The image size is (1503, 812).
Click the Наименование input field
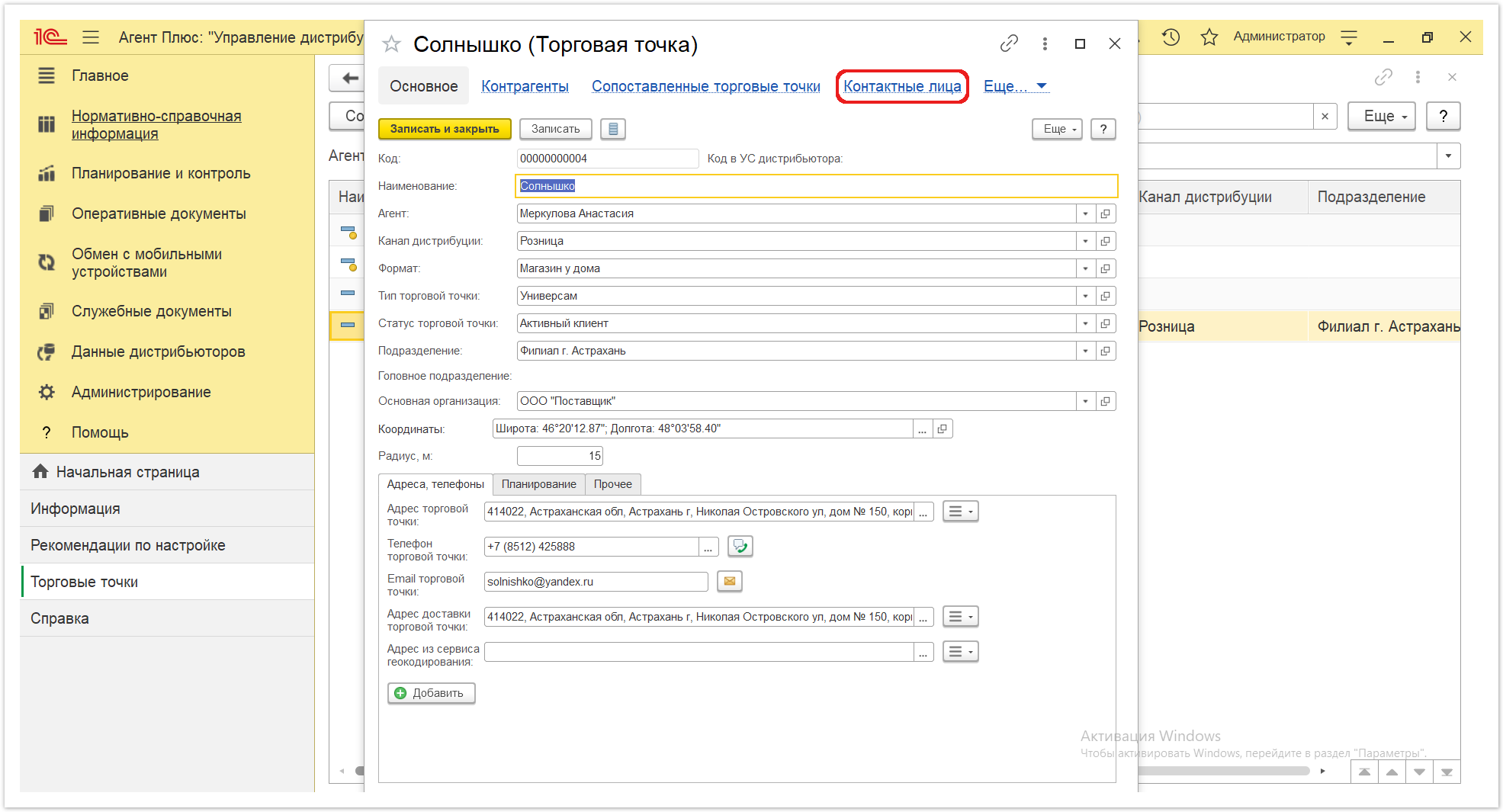(x=816, y=186)
